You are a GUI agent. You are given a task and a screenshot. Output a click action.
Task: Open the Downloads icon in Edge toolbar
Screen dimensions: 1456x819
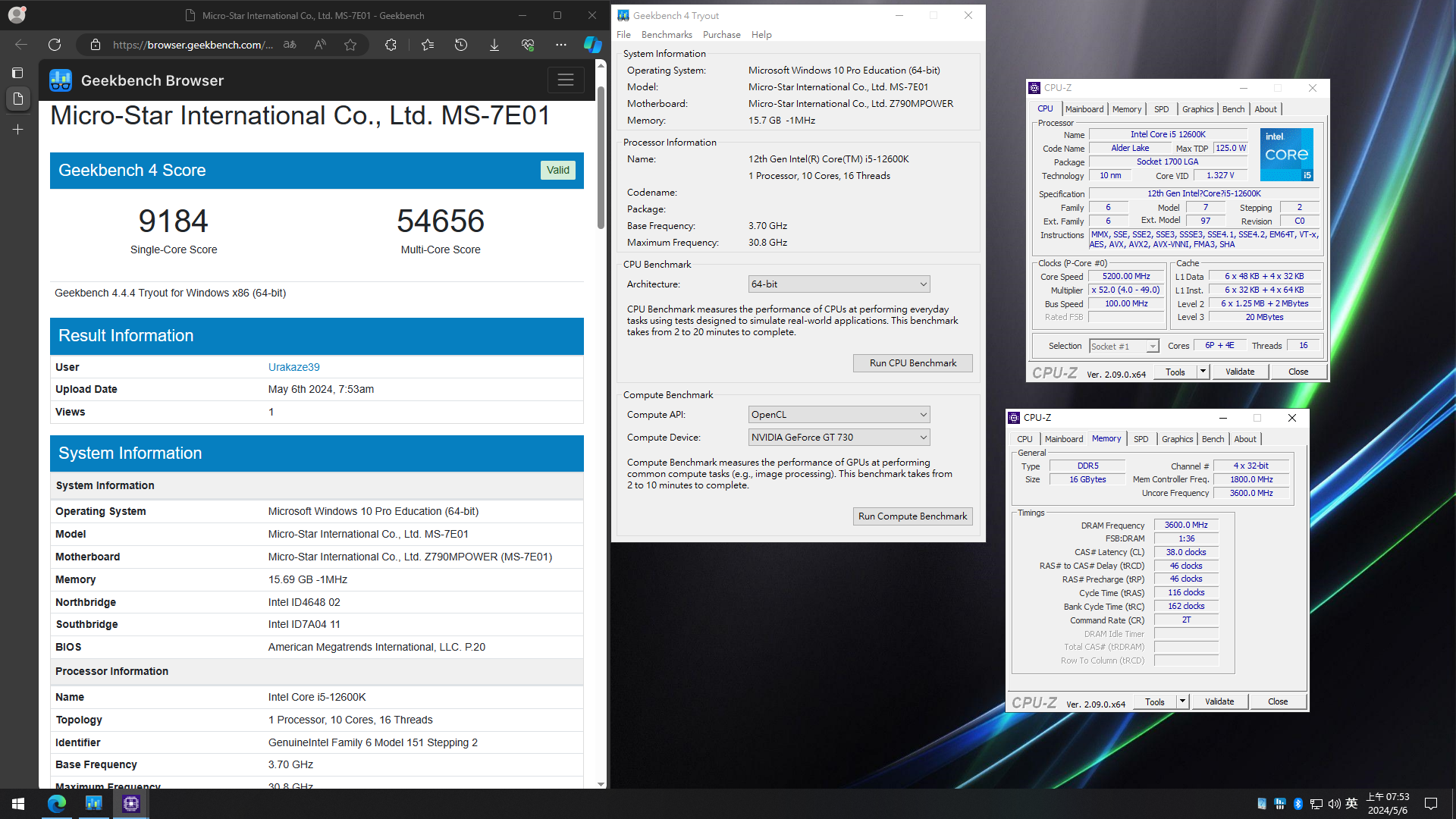tap(494, 45)
